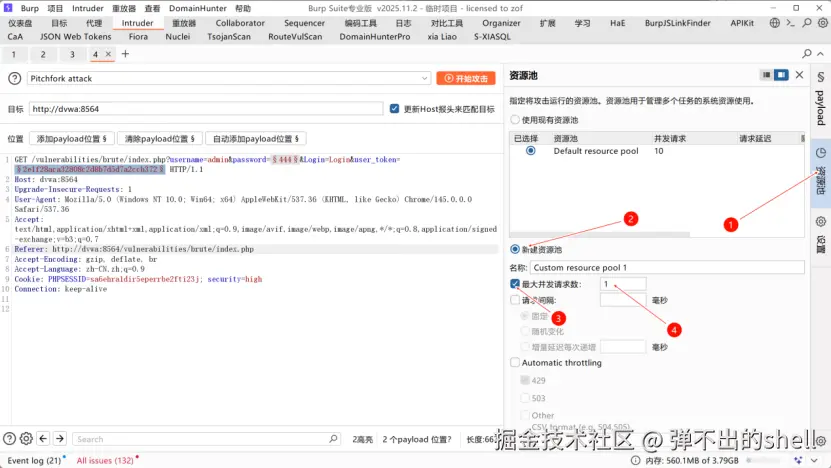Click the resource pool table horizontal scrollbar

click(x=600, y=234)
